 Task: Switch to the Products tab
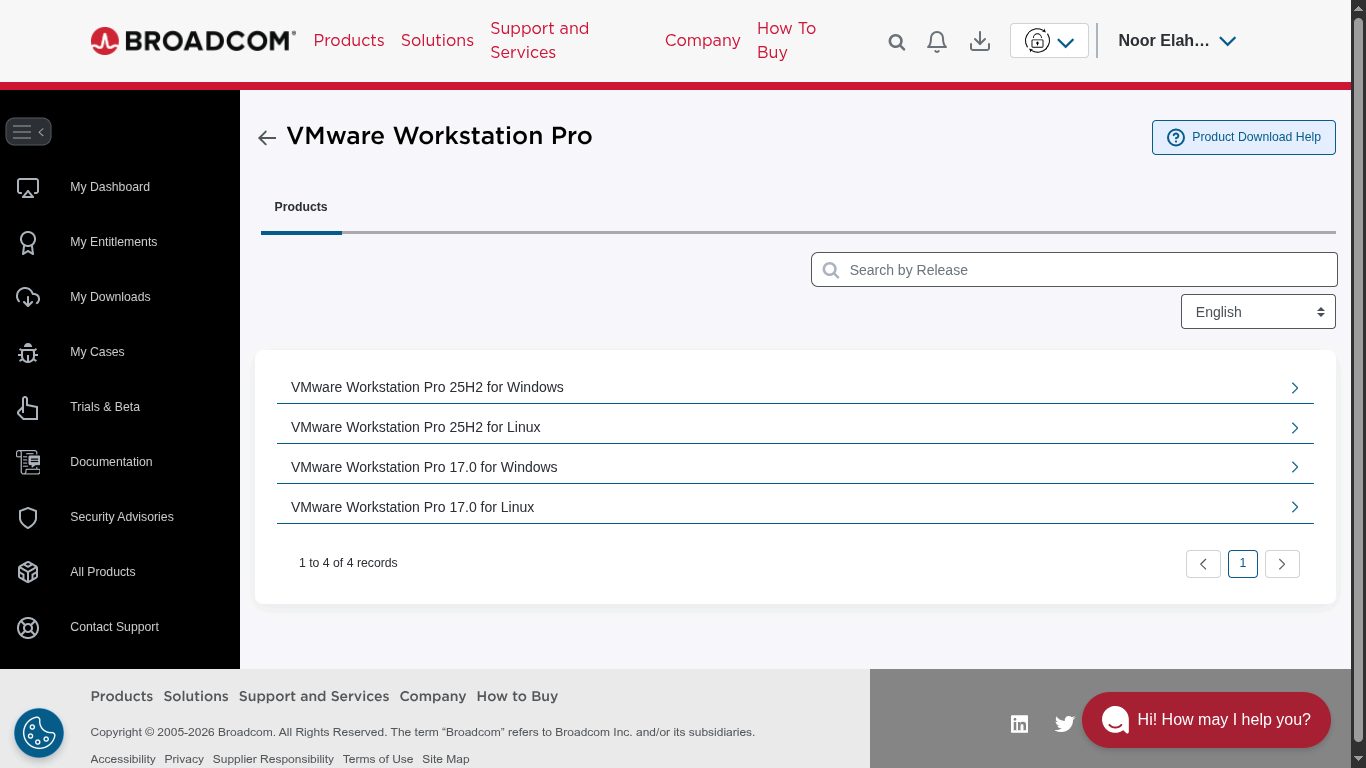tap(301, 207)
